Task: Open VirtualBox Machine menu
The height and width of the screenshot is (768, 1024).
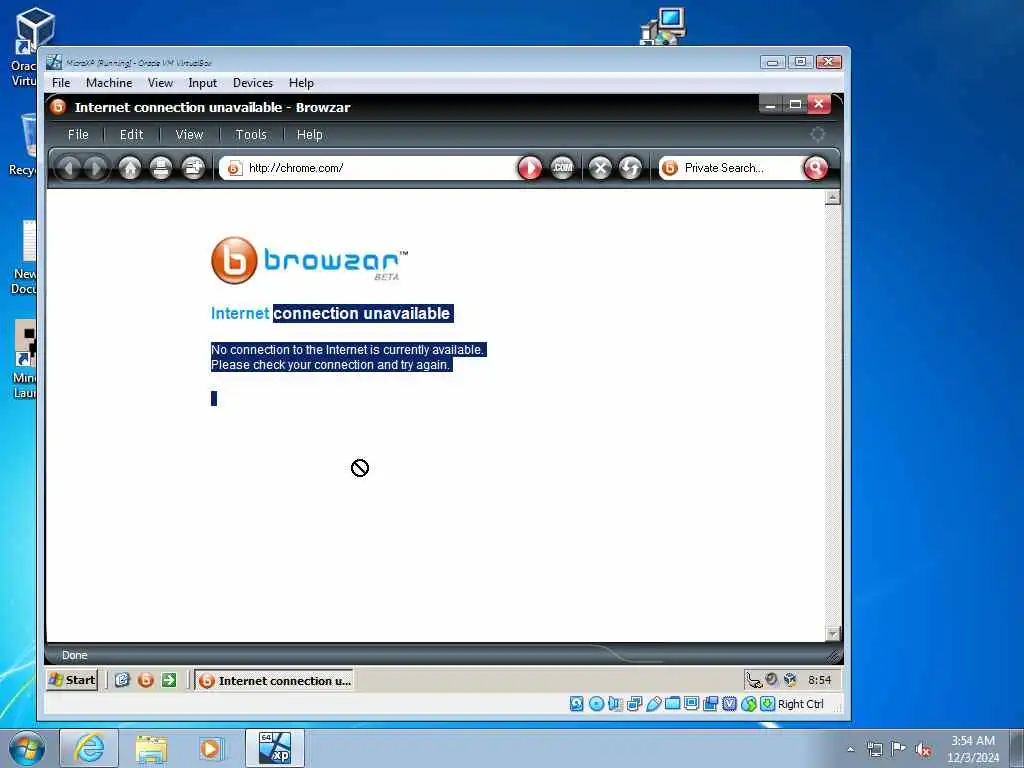Action: pyautogui.click(x=109, y=83)
